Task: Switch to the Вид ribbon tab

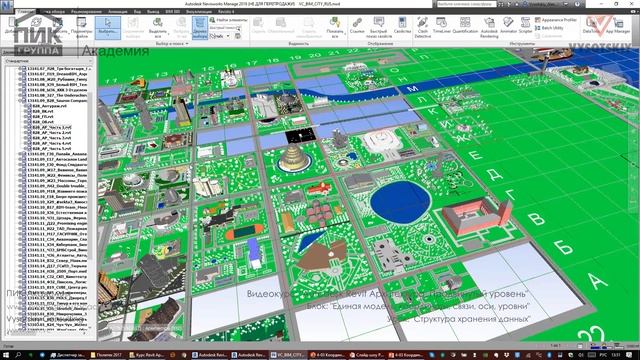Action: 137,12
